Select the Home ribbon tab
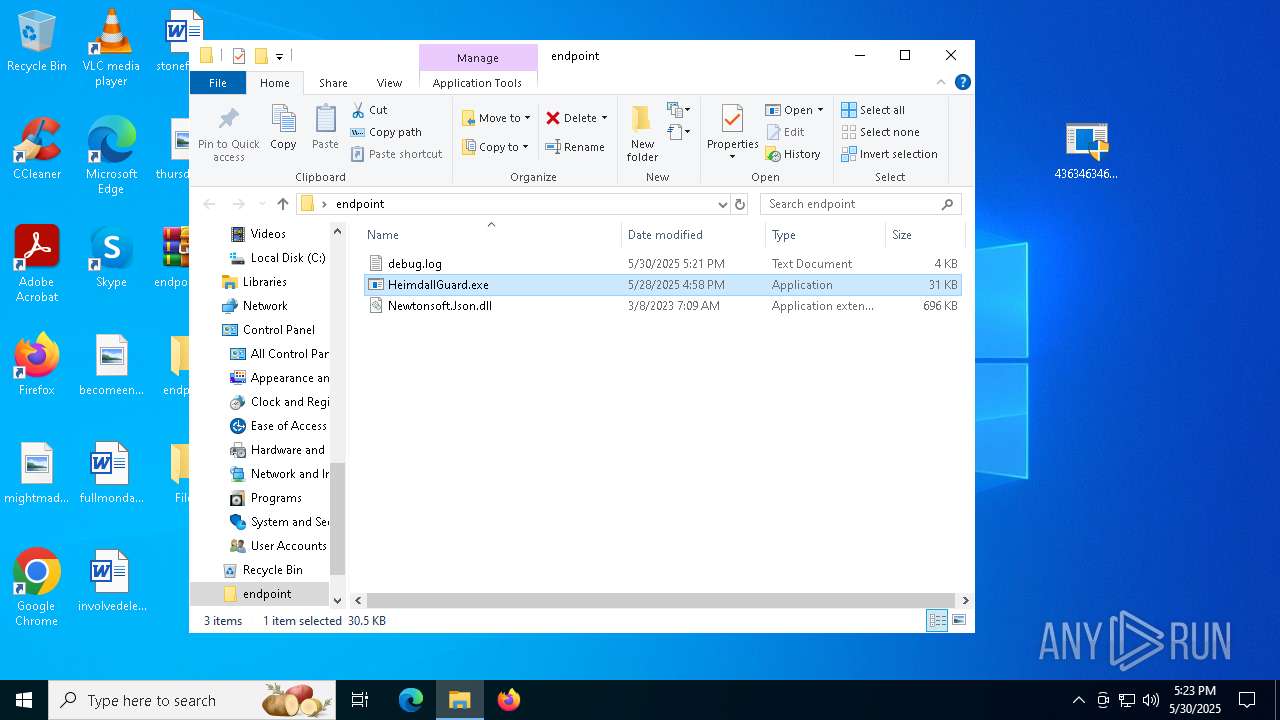The height and width of the screenshot is (720, 1280). [274, 83]
